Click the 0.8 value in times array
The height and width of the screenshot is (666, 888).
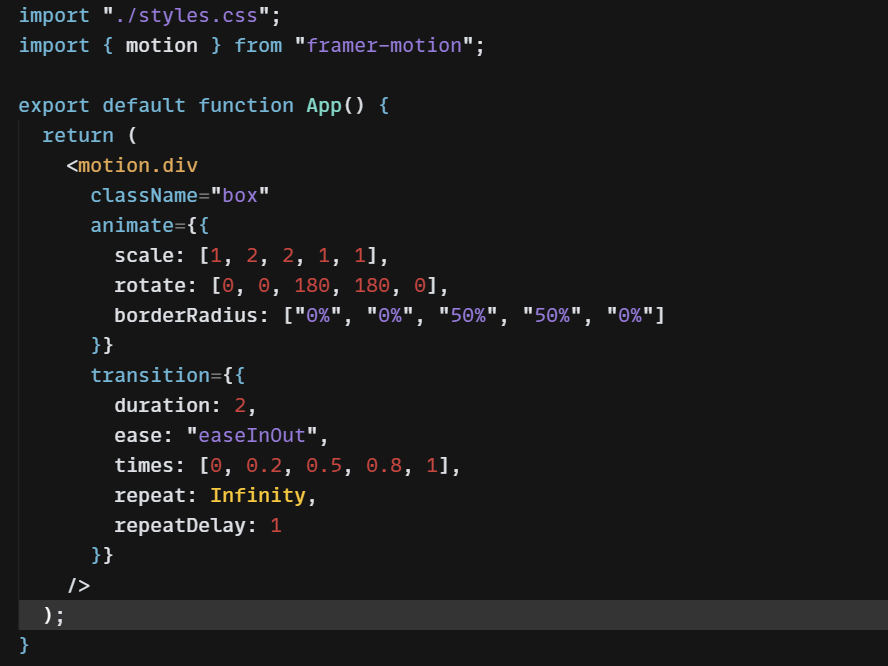click(384, 466)
